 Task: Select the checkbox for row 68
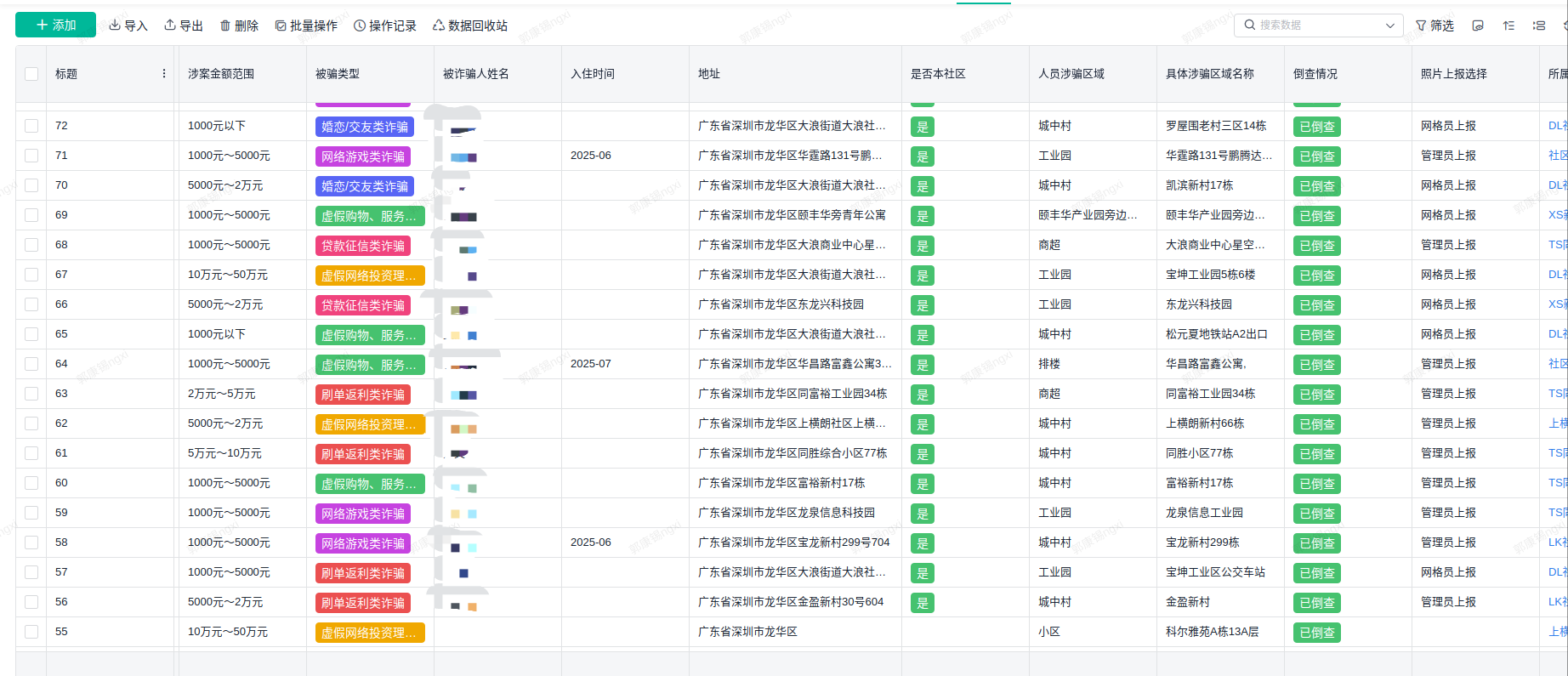(x=31, y=245)
